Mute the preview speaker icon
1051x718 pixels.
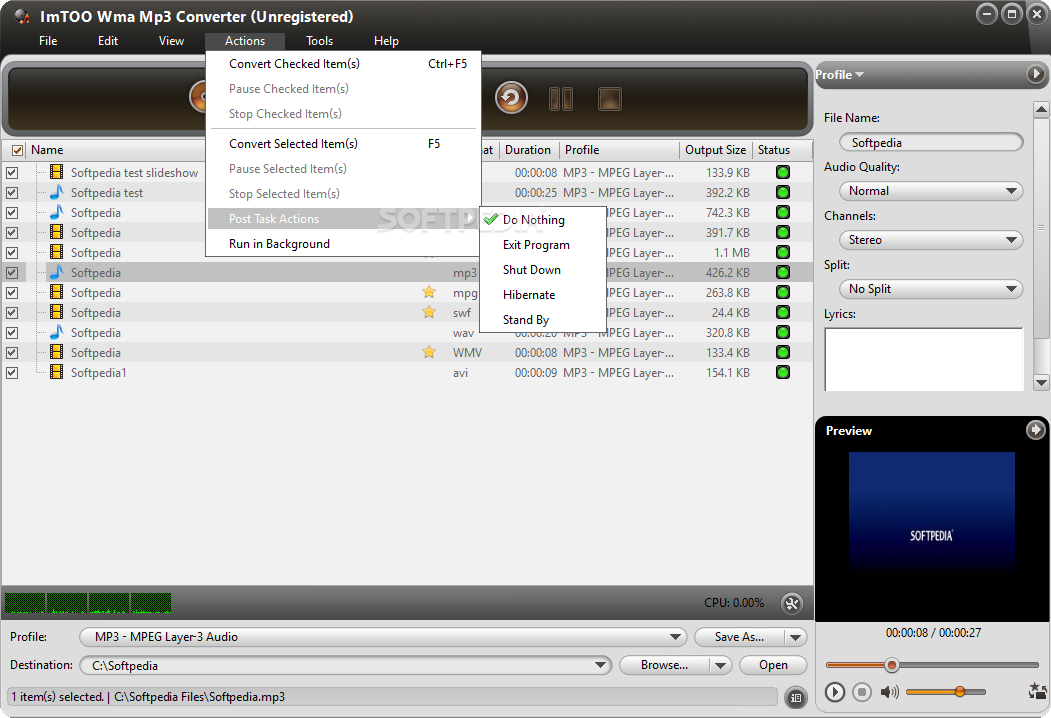[889, 692]
